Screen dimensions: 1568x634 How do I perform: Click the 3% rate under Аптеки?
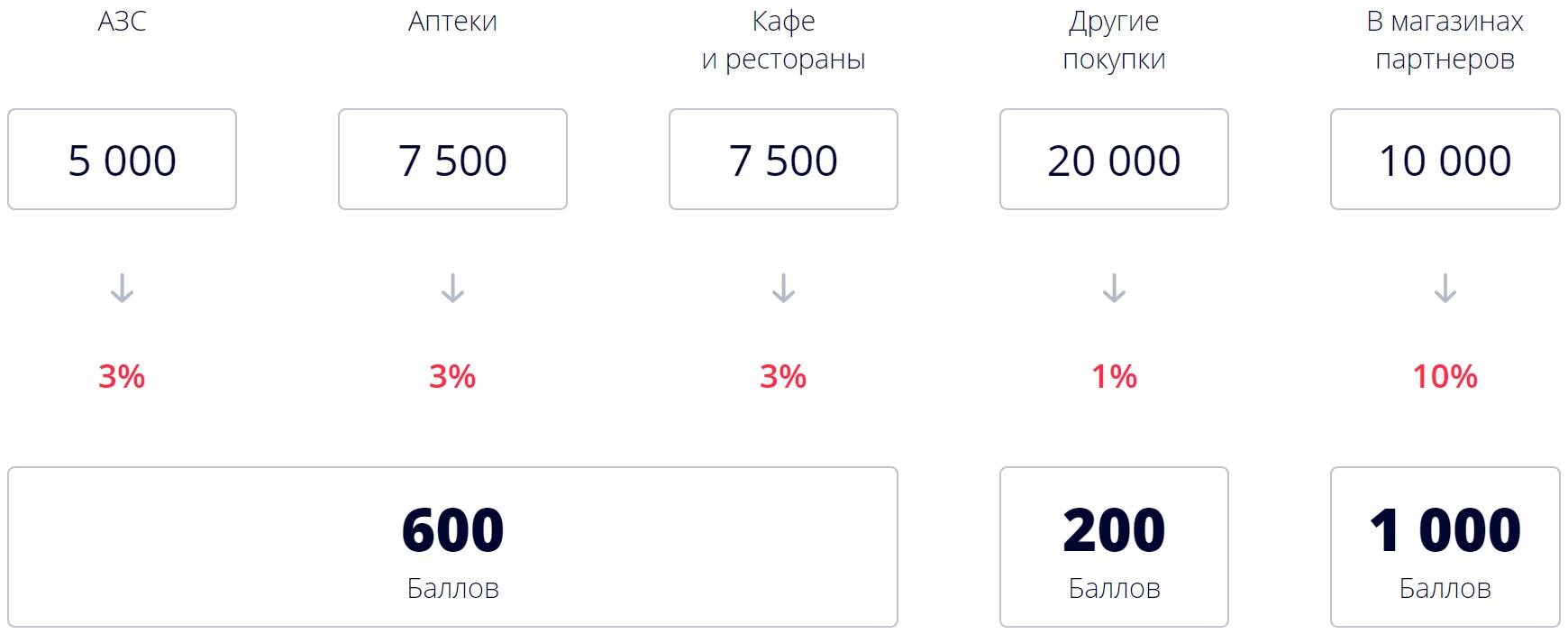coord(452,376)
